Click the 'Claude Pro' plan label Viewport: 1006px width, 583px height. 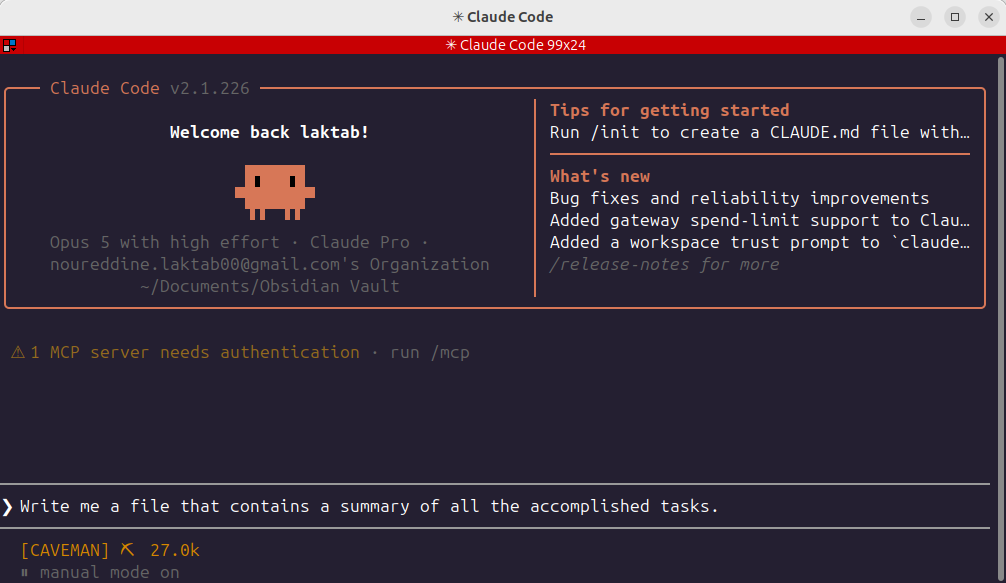click(360, 242)
